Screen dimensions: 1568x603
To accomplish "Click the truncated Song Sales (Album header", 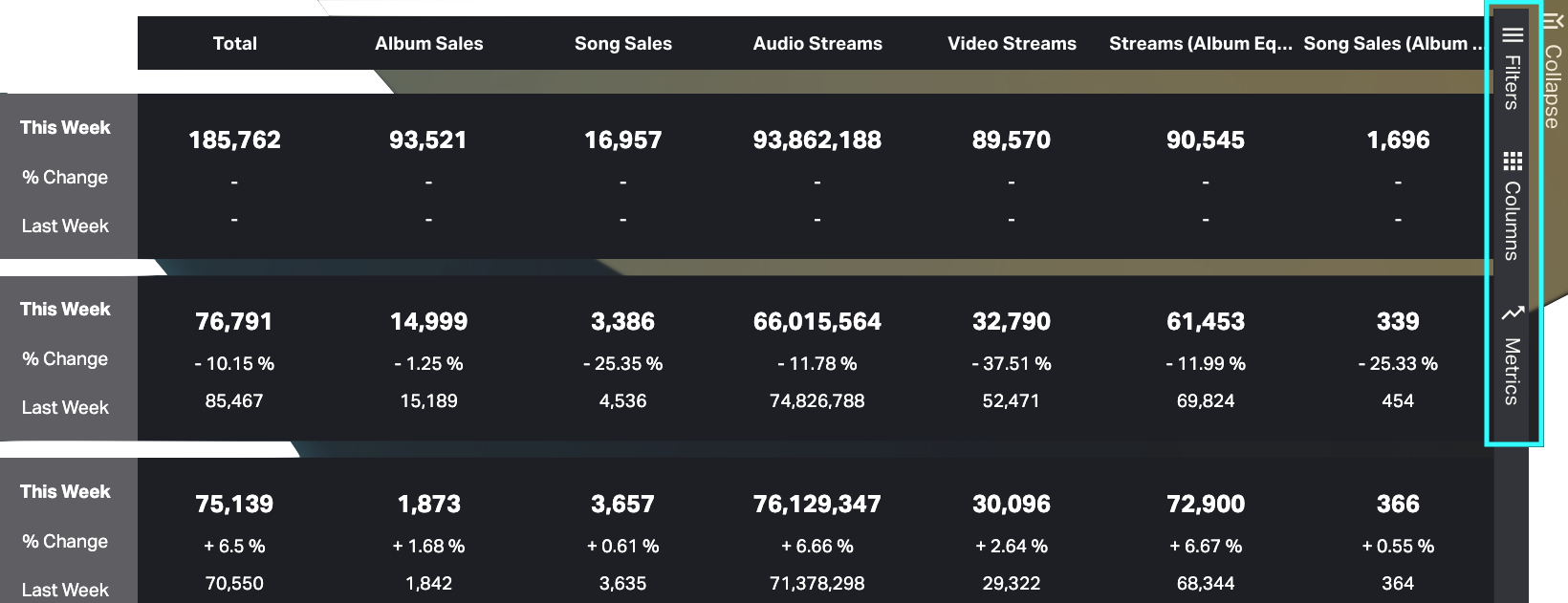I will (1393, 44).
